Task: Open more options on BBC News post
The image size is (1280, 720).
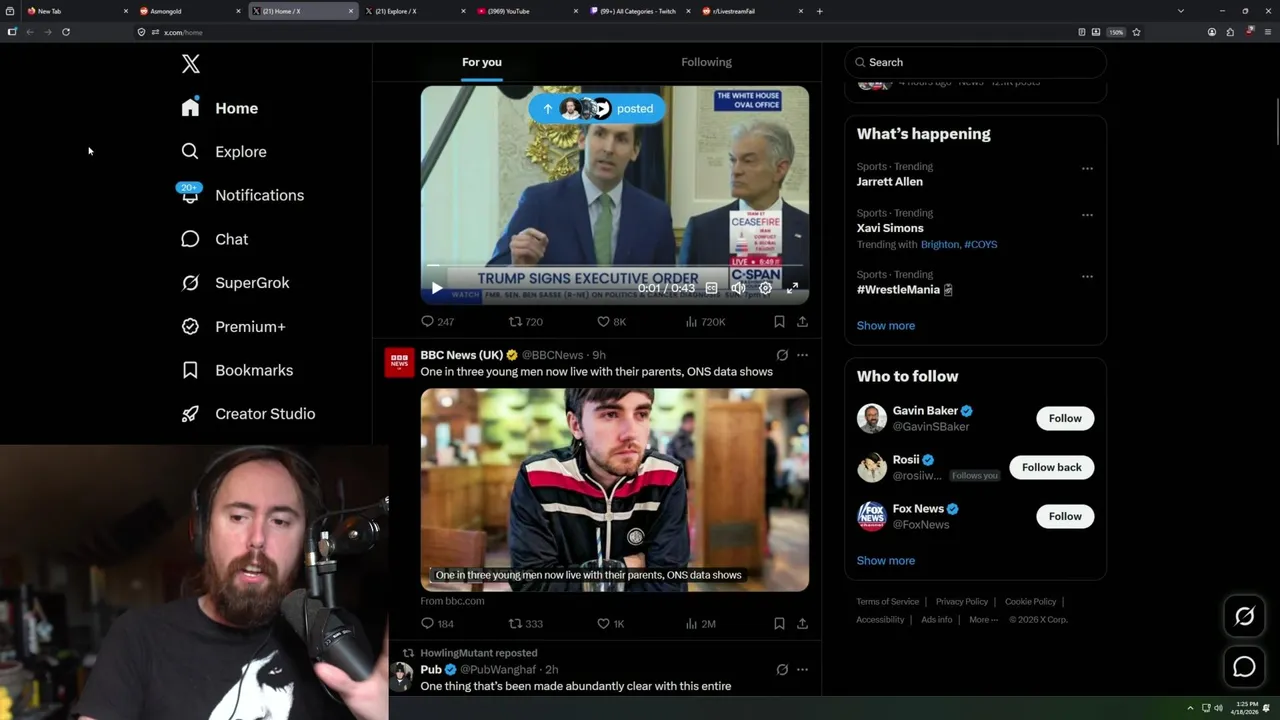Action: tap(802, 355)
